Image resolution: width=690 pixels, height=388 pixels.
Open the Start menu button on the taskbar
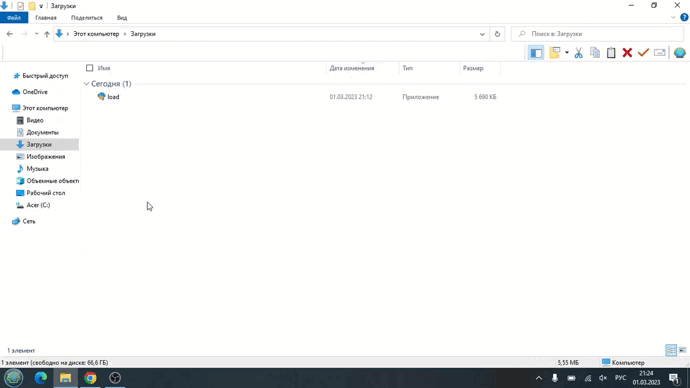pos(14,378)
